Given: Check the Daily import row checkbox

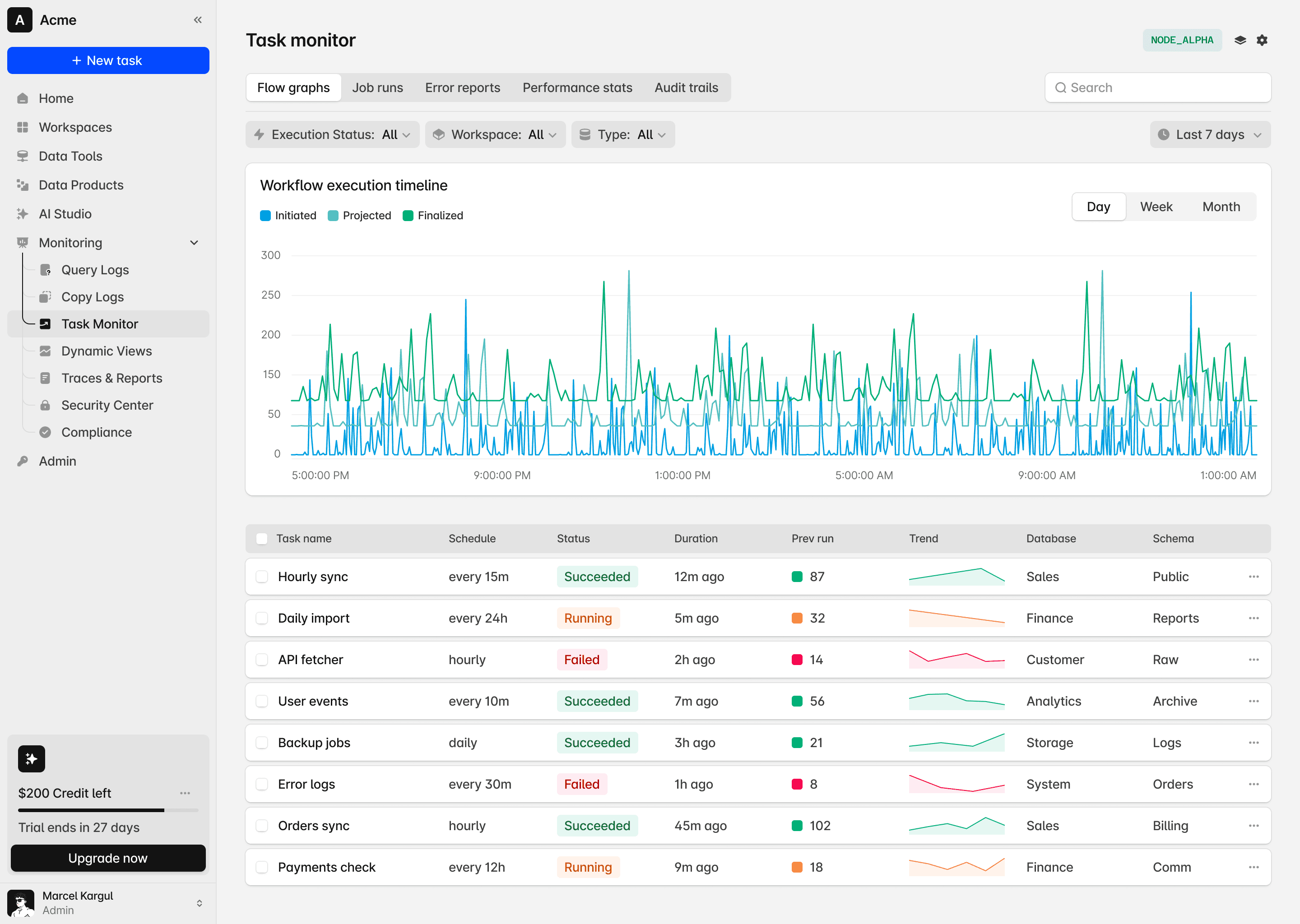Looking at the screenshot, I should 262,618.
